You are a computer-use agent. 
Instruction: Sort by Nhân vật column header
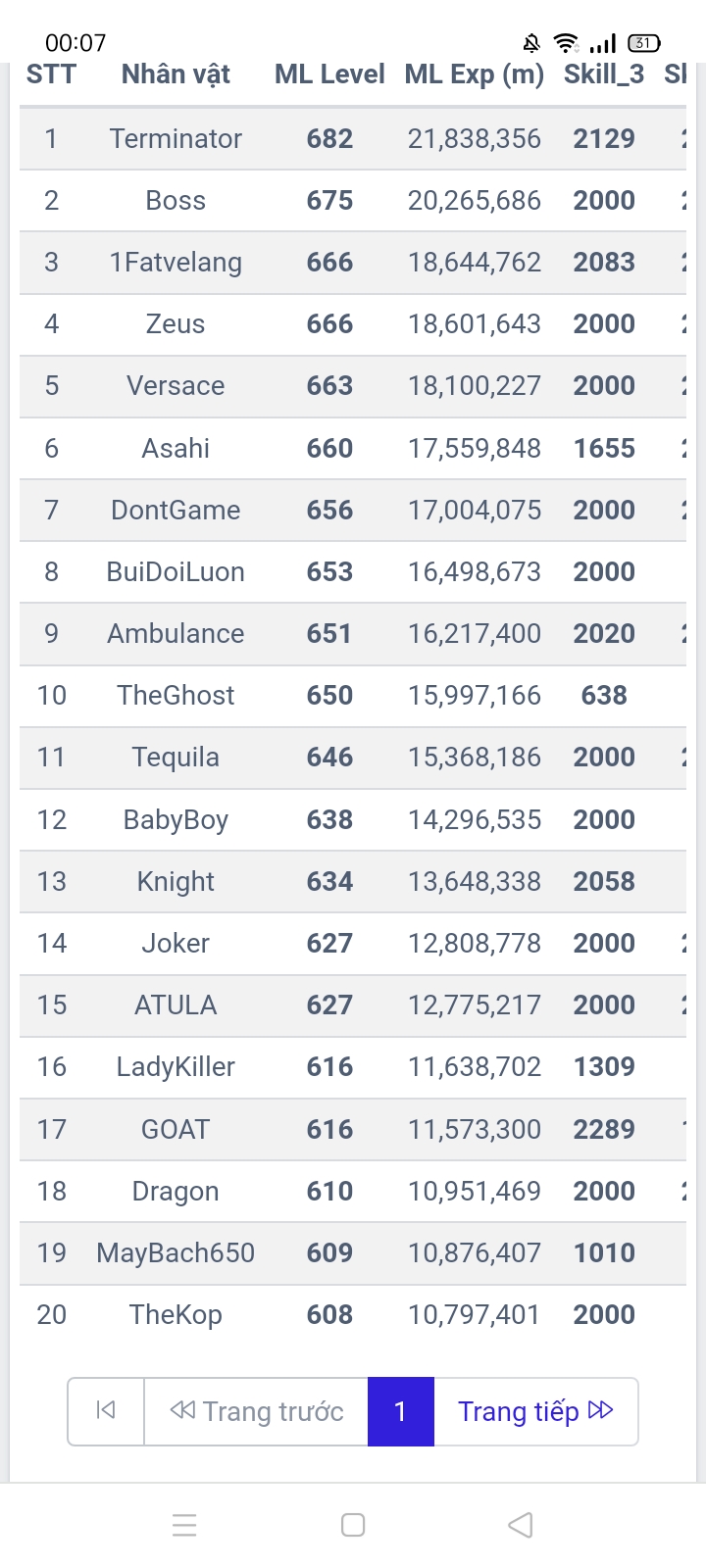pyautogui.click(x=176, y=74)
